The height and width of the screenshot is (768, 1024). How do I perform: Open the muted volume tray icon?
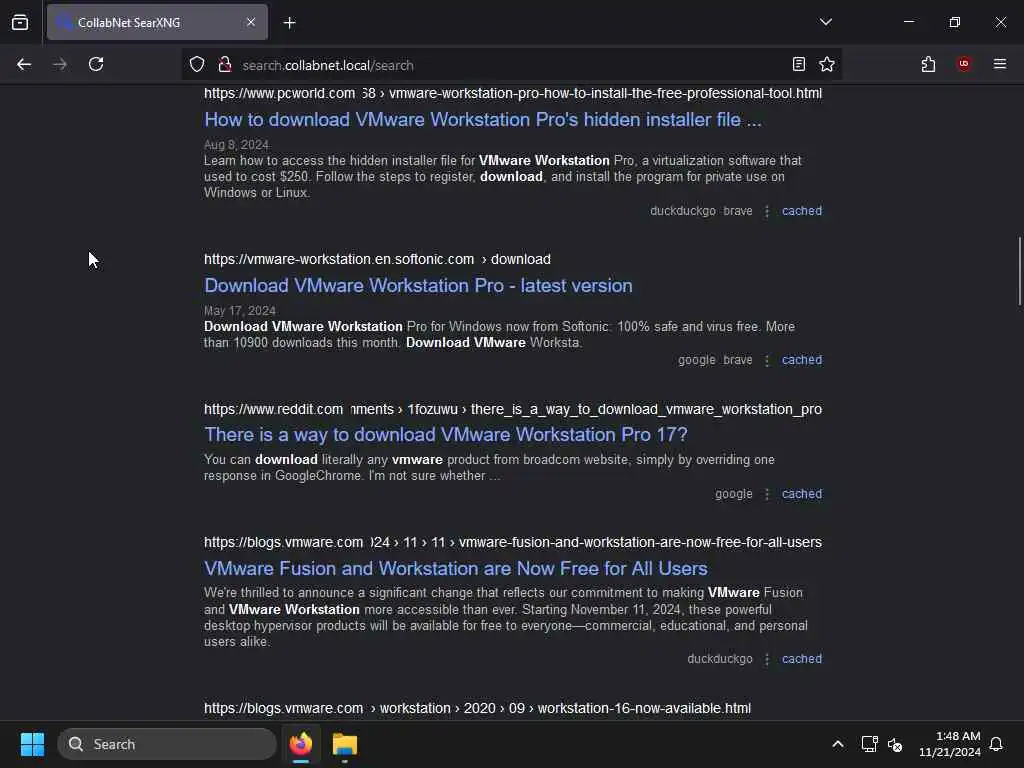tap(895, 744)
